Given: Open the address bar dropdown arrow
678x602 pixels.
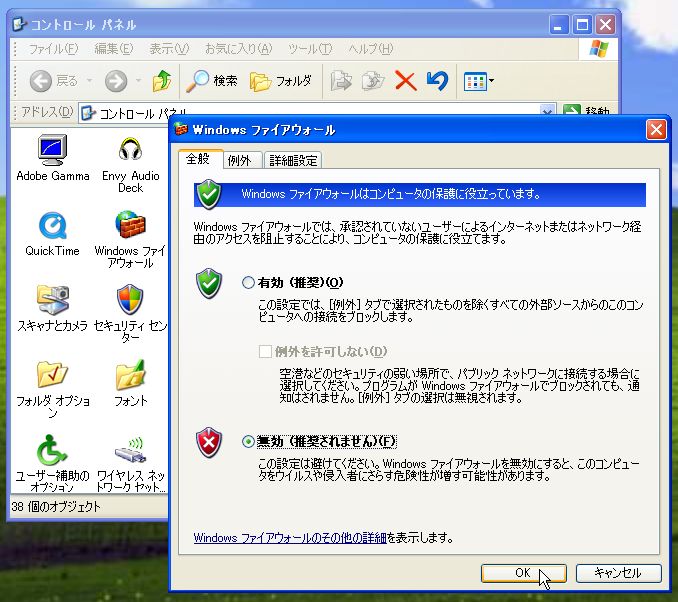Looking at the screenshot, I should pyautogui.click(x=547, y=112).
